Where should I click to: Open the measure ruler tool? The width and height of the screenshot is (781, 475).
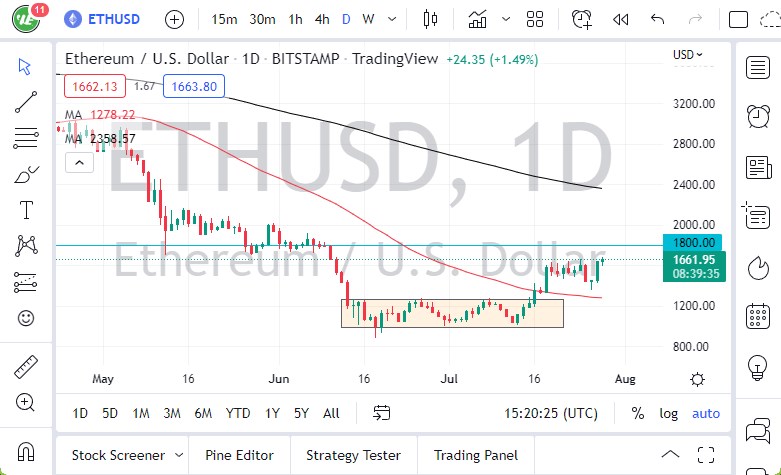coord(26,367)
